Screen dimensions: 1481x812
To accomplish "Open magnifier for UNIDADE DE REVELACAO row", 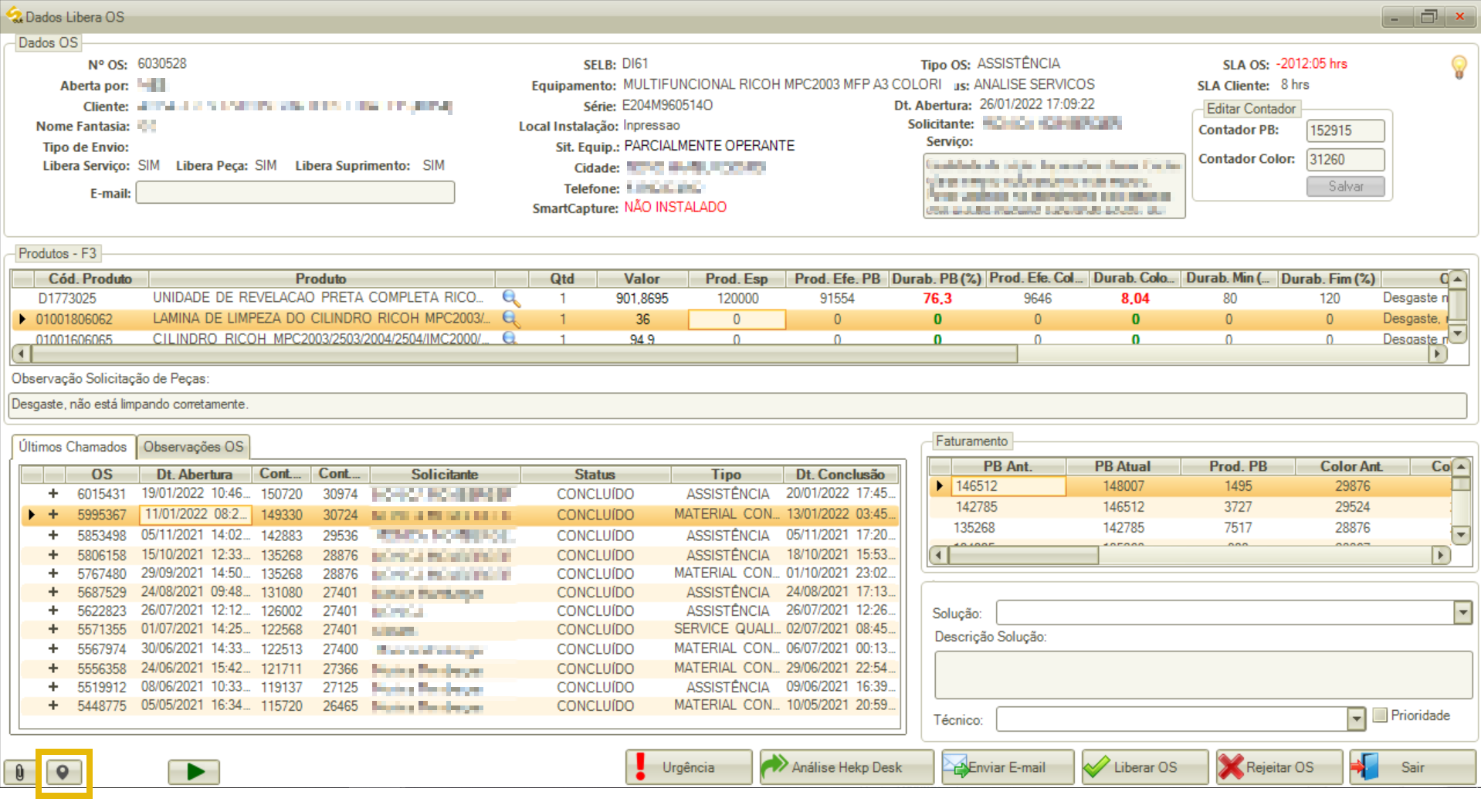I will point(511,298).
